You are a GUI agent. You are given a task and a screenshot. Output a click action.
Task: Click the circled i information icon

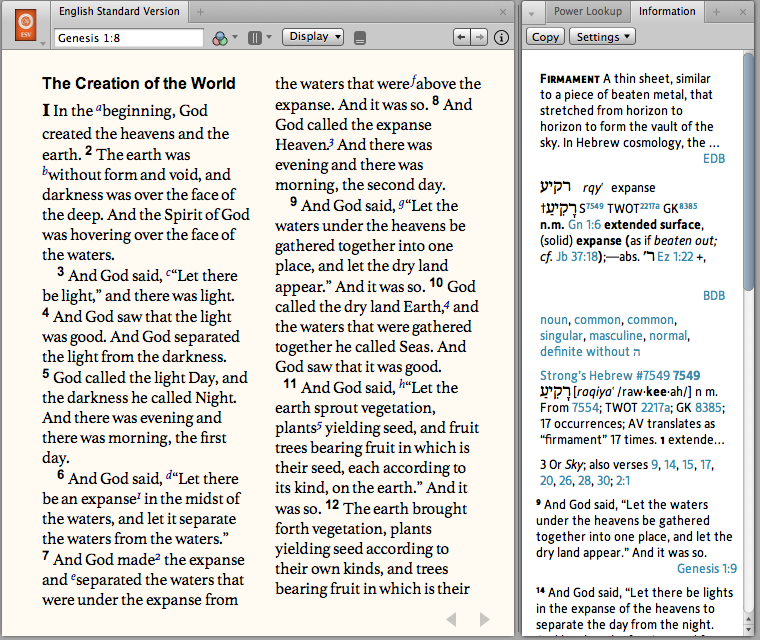501,37
